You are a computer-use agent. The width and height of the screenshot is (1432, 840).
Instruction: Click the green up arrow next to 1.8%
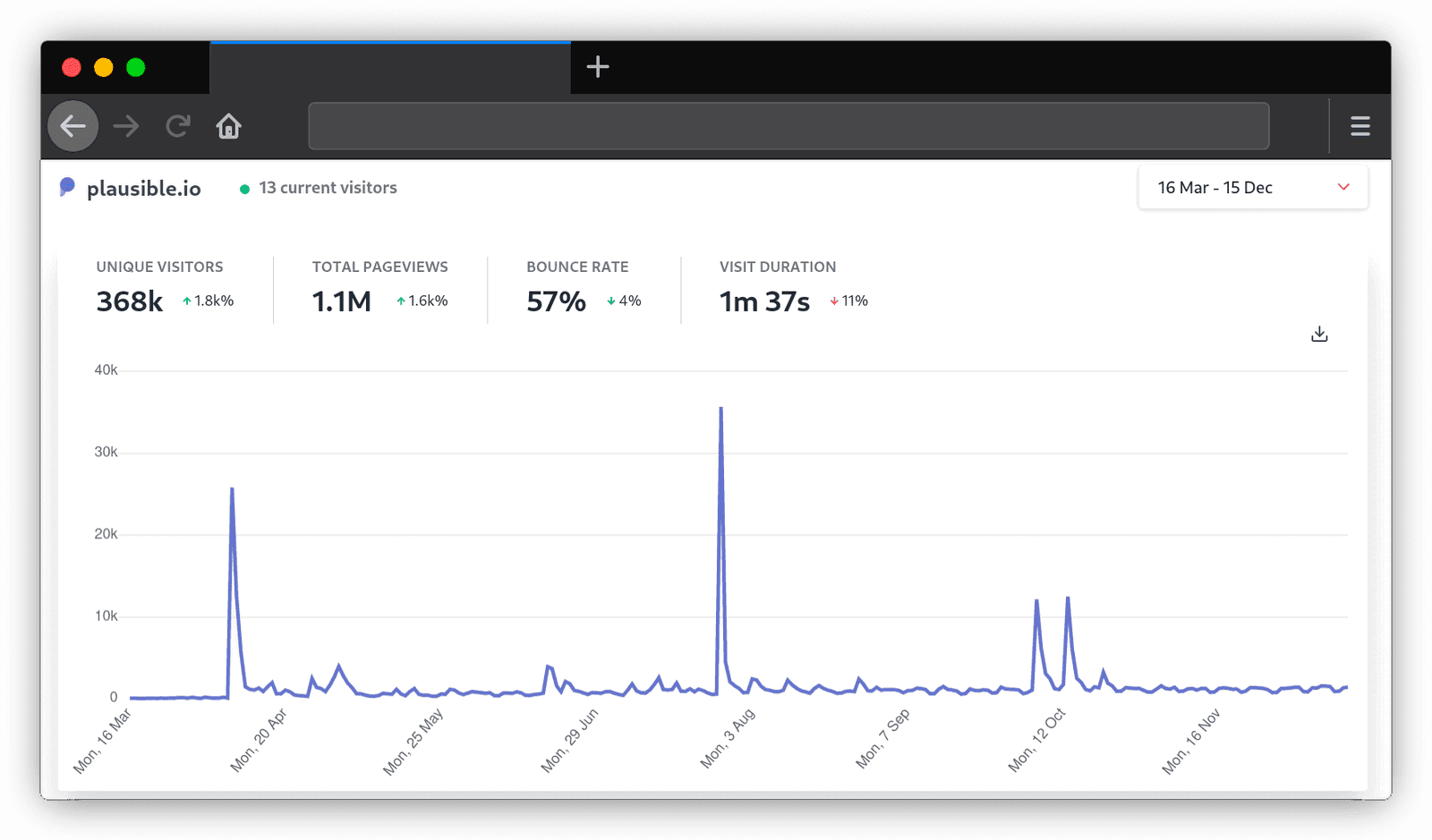186,301
